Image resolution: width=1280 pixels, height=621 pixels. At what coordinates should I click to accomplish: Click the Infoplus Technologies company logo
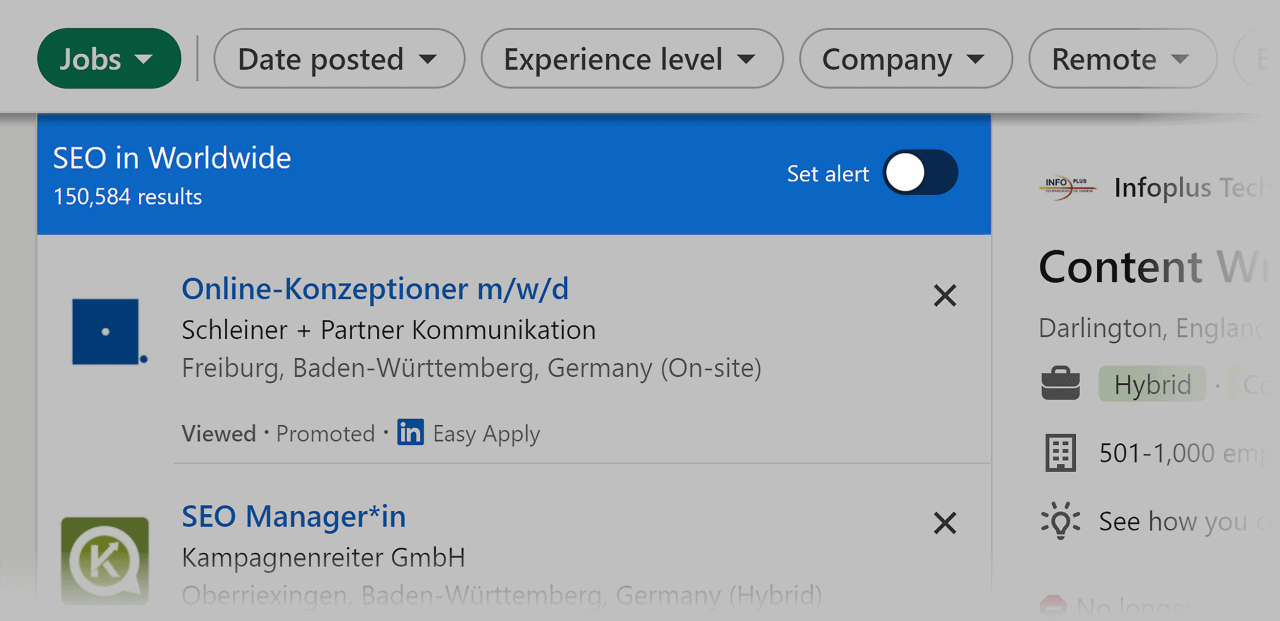1064,187
